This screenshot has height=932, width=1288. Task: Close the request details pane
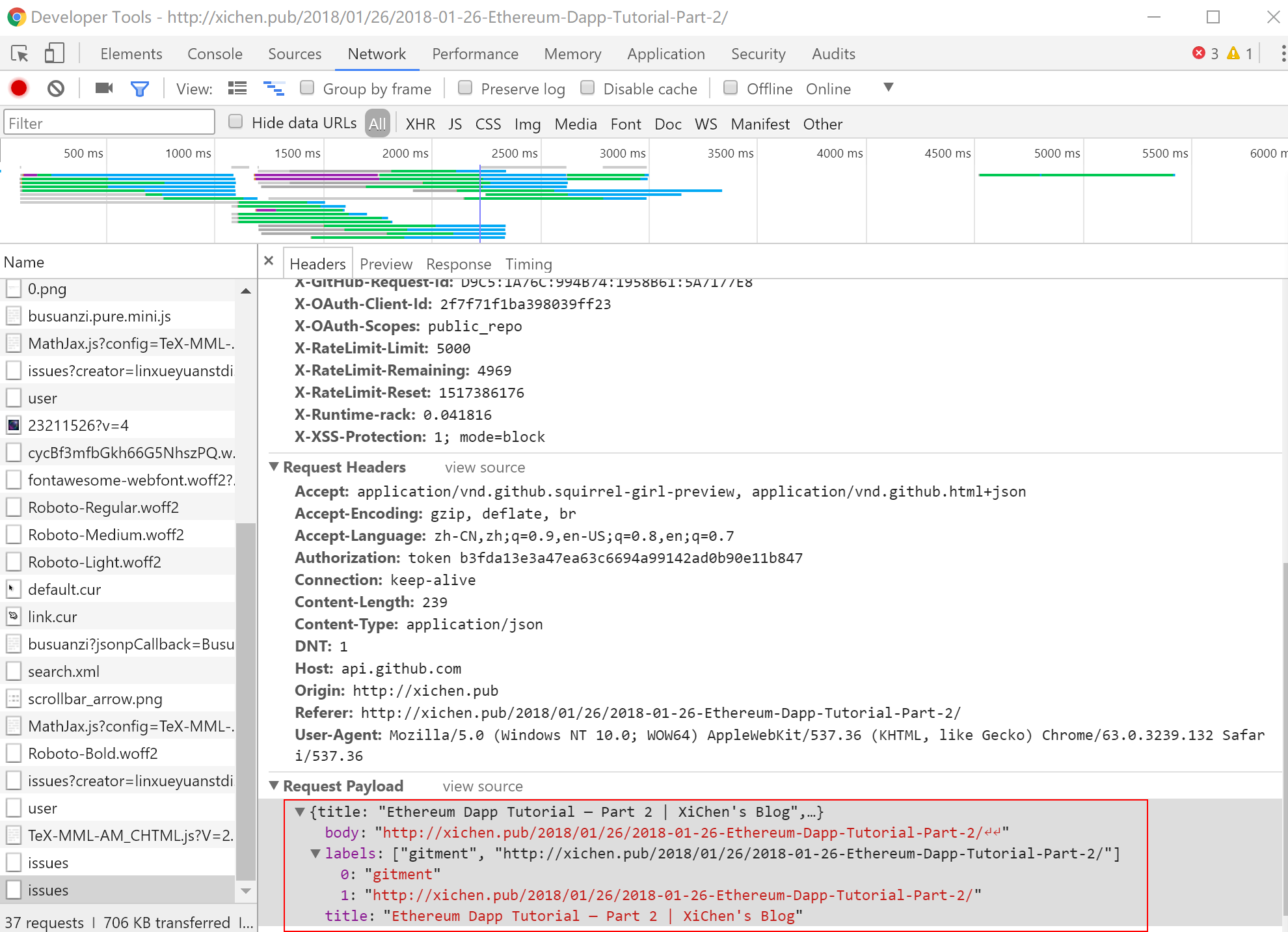269,261
